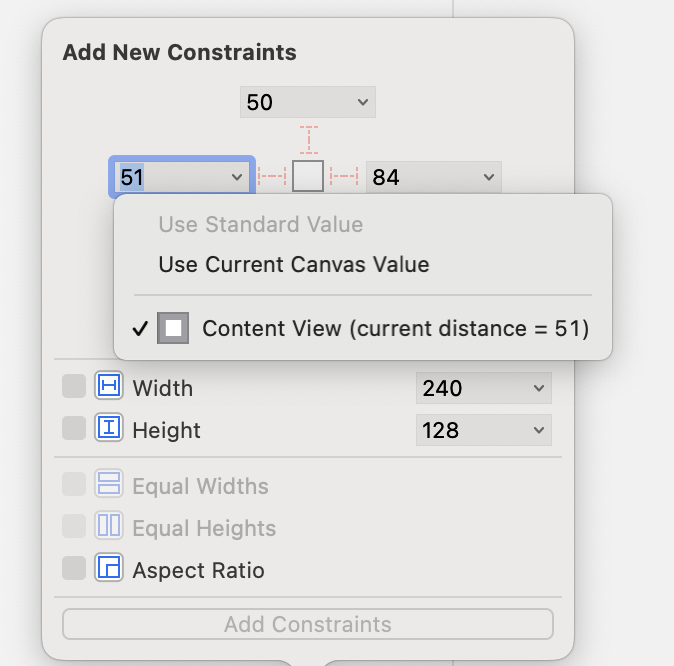Choose the Use Standard Value option
Viewport: 674px width, 666px height.
point(260,225)
